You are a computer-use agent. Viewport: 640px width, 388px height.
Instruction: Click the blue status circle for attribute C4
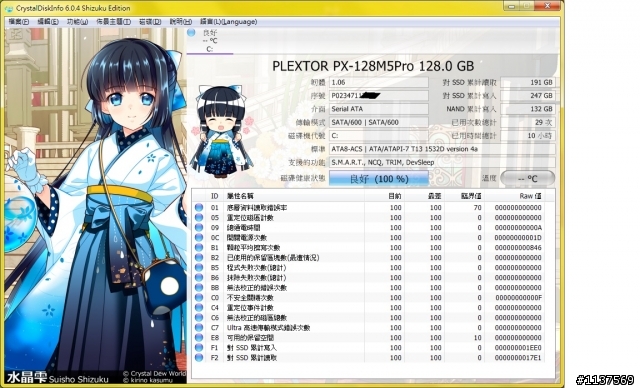click(199, 308)
